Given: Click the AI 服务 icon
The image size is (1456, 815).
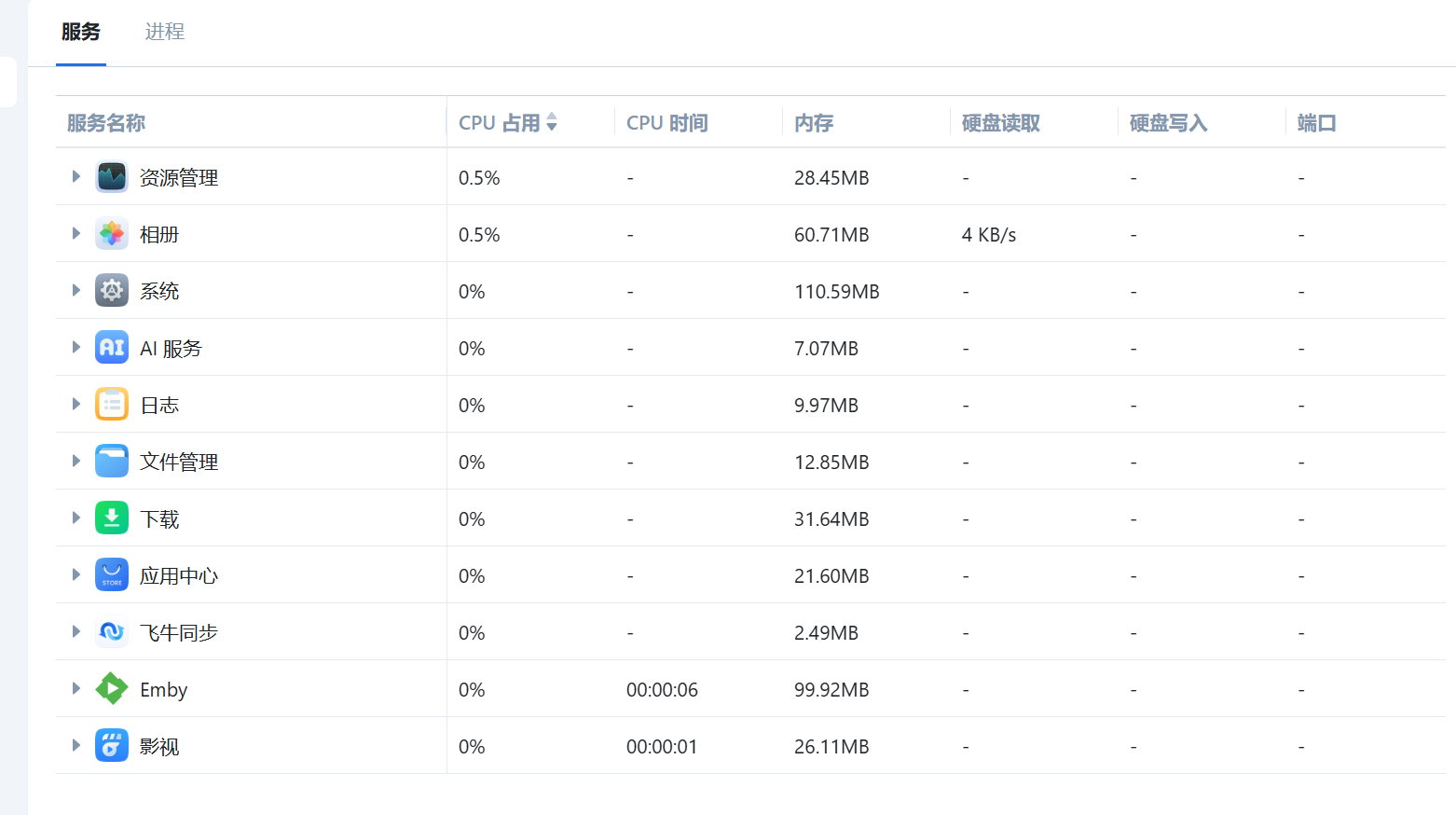Looking at the screenshot, I should pos(112,348).
